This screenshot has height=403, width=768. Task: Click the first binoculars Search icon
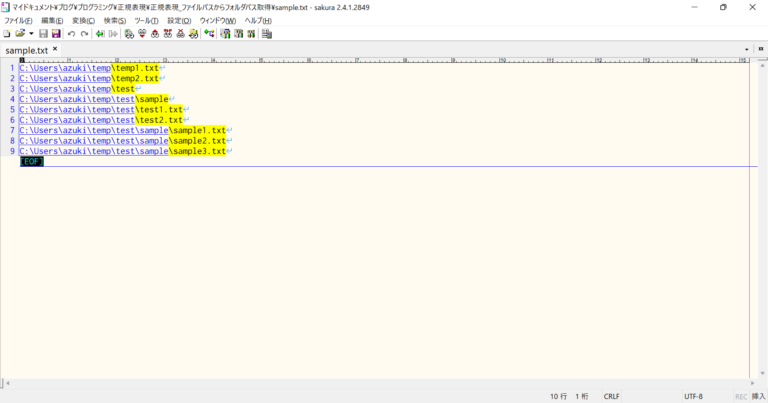click(x=128, y=33)
